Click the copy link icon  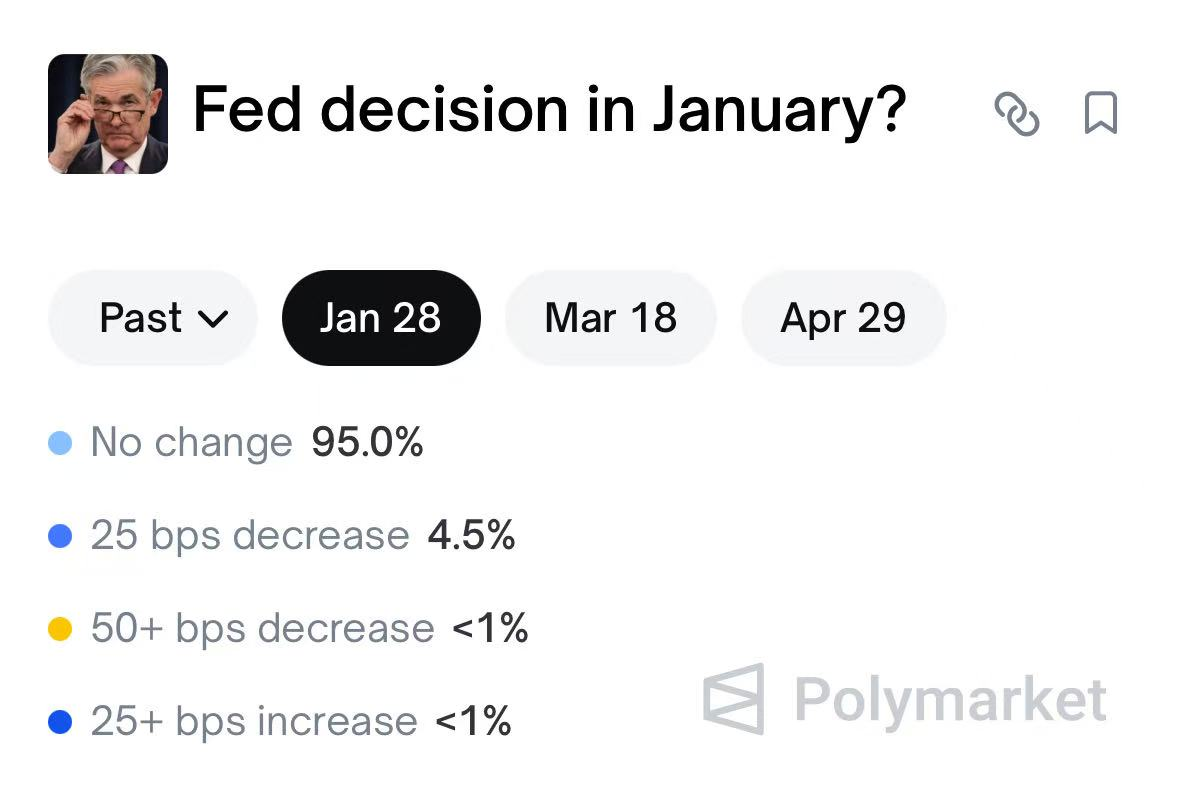click(1017, 114)
